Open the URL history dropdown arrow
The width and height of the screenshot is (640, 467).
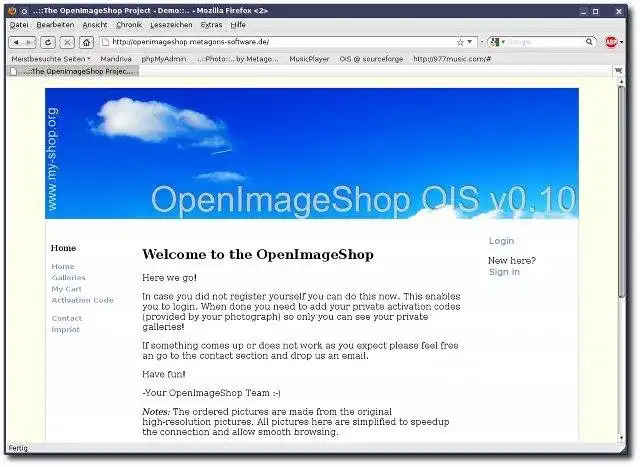click(x=470, y=42)
